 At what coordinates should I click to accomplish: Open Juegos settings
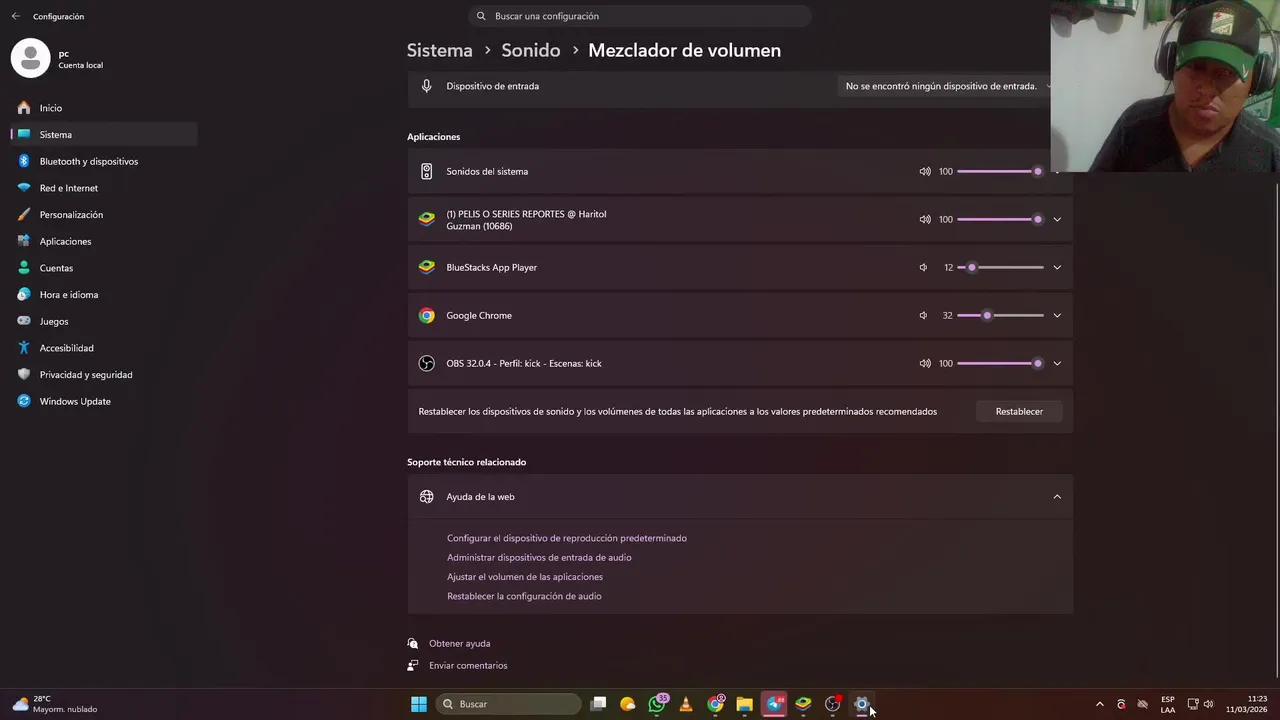[x=104, y=321]
